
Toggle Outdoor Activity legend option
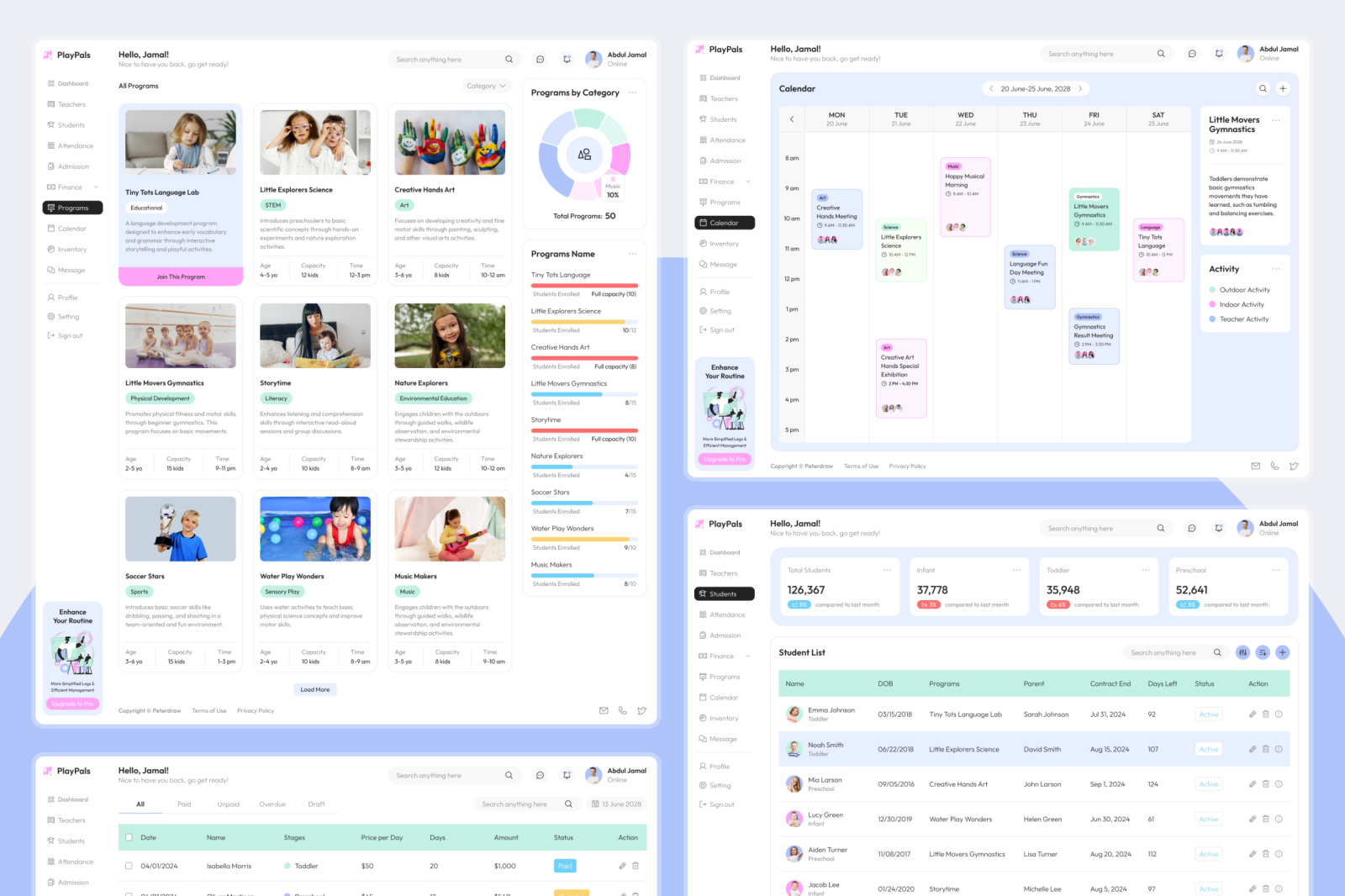[1244, 290]
